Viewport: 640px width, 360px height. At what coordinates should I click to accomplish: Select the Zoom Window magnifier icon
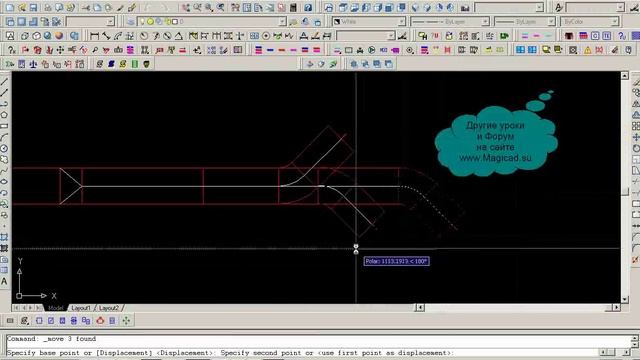(x=209, y=7)
